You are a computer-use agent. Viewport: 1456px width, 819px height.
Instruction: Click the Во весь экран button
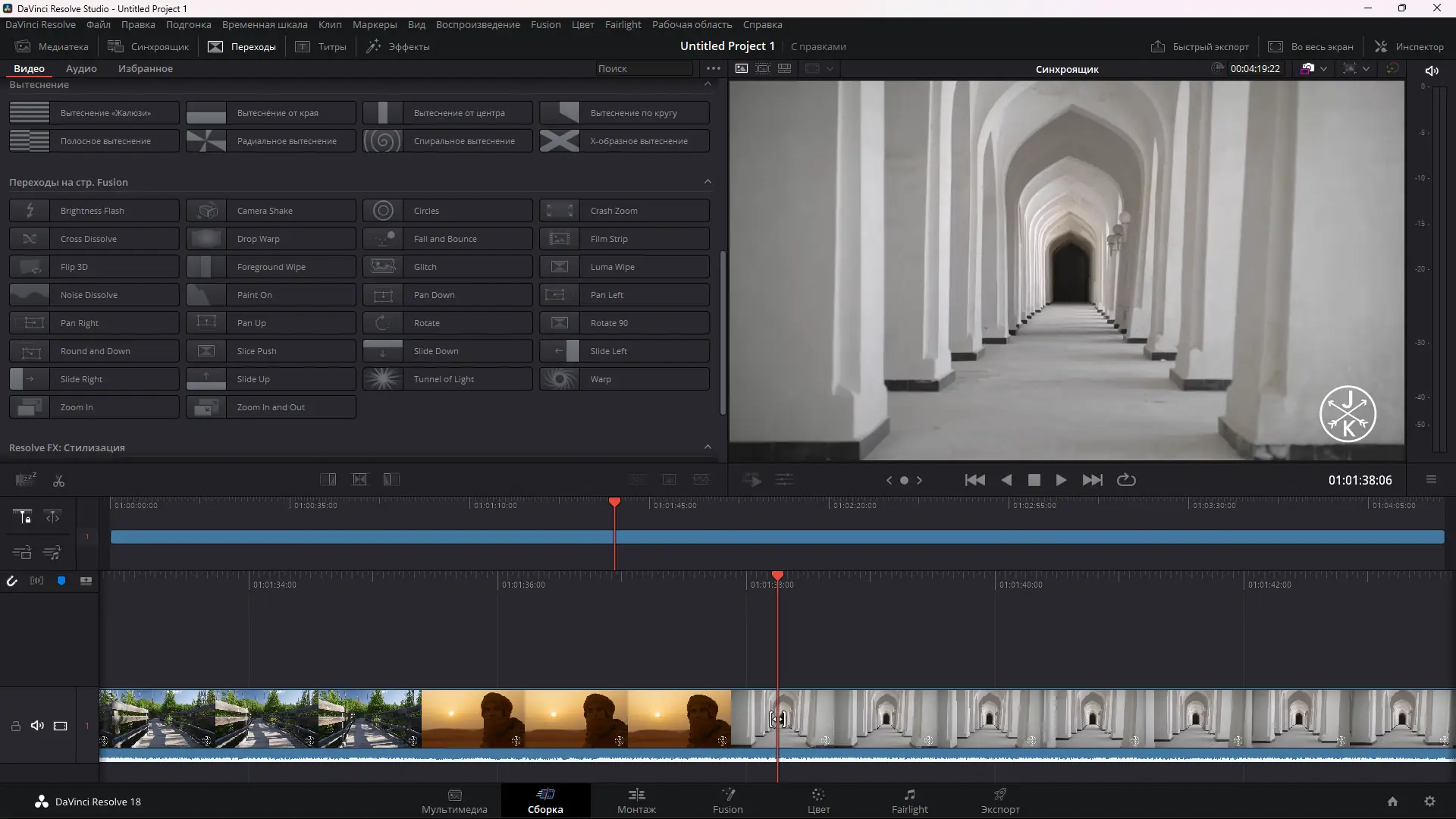point(1310,46)
